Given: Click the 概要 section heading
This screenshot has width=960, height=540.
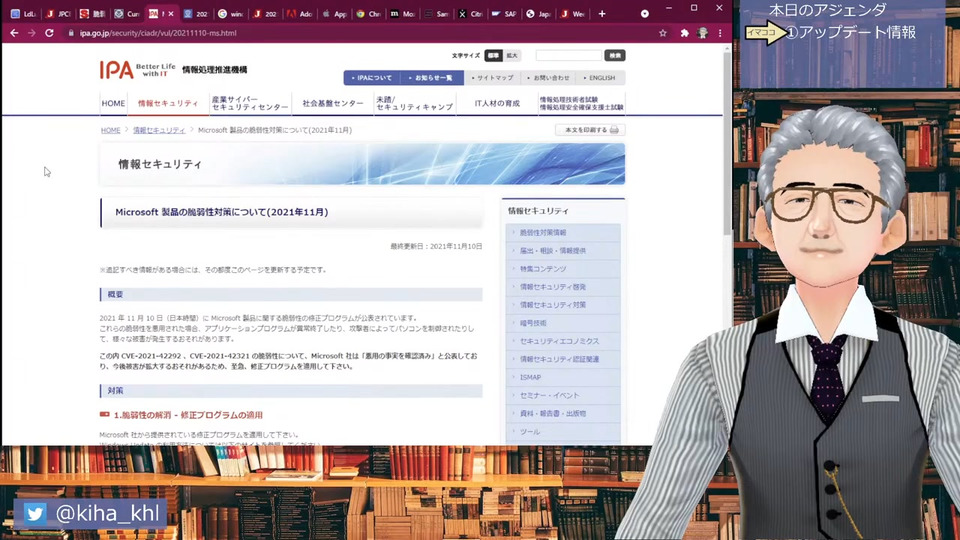Looking at the screenshot, I should (x=115, y=294).
